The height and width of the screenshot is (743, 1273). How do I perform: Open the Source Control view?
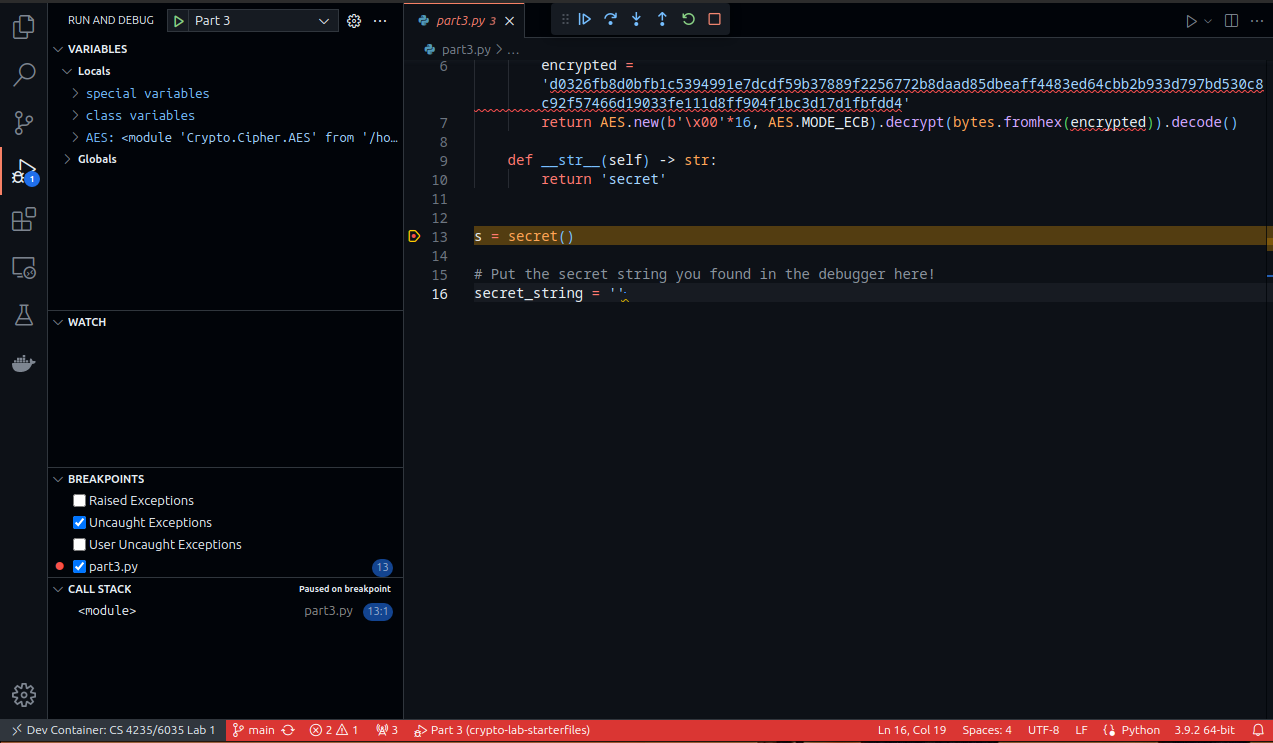24,123
